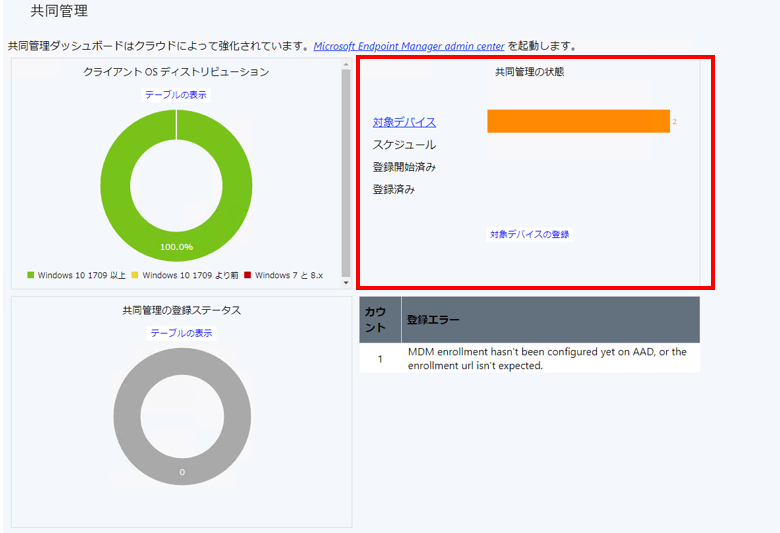Click the 100.0% label on the green donut
Viewport: 780px width, 533px height.
[176, 246]
